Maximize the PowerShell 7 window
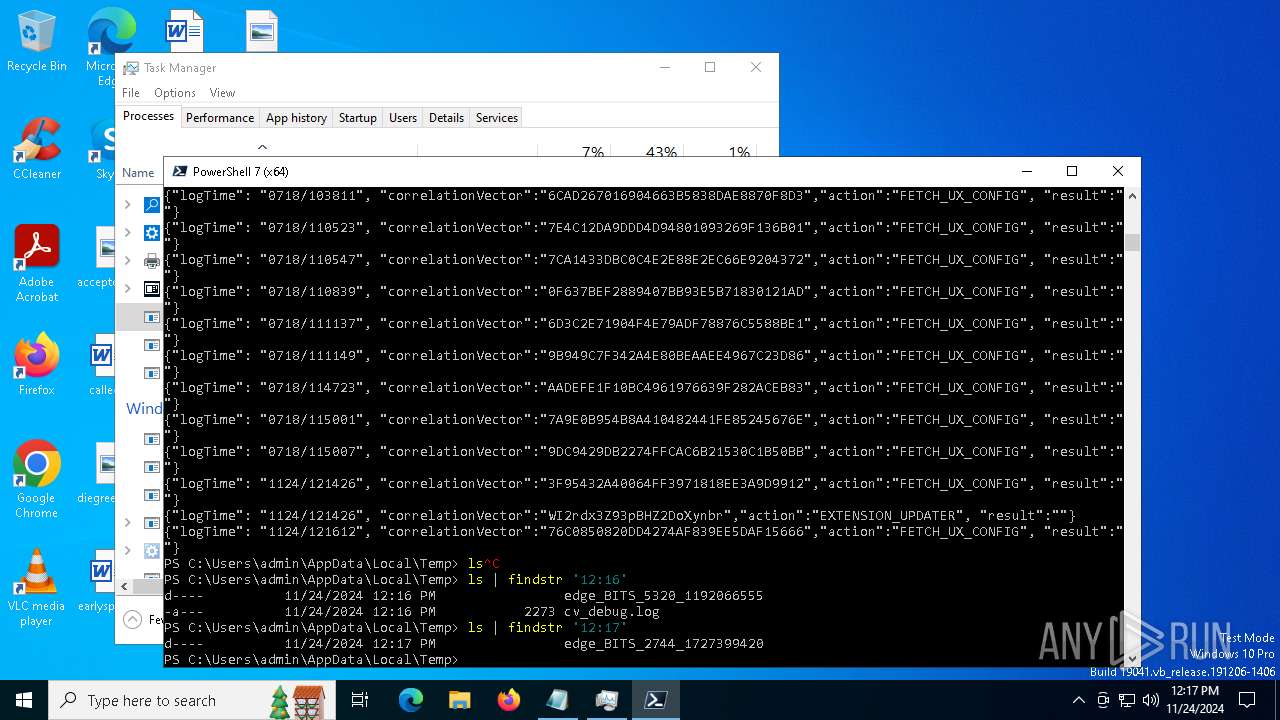 (1072, 171)
